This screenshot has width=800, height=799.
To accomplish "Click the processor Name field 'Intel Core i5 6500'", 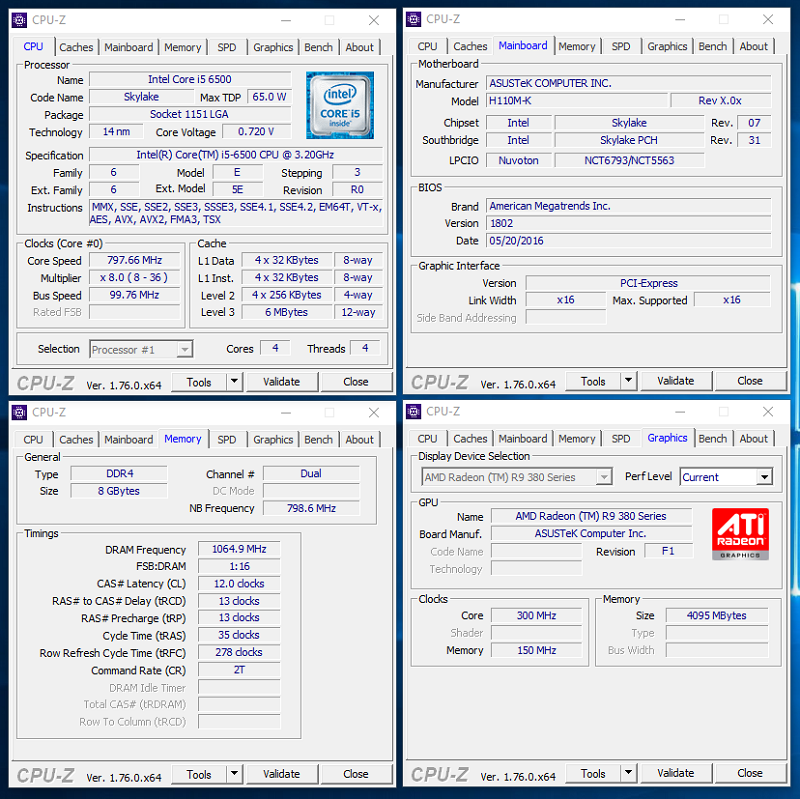I will pos(190,80).
